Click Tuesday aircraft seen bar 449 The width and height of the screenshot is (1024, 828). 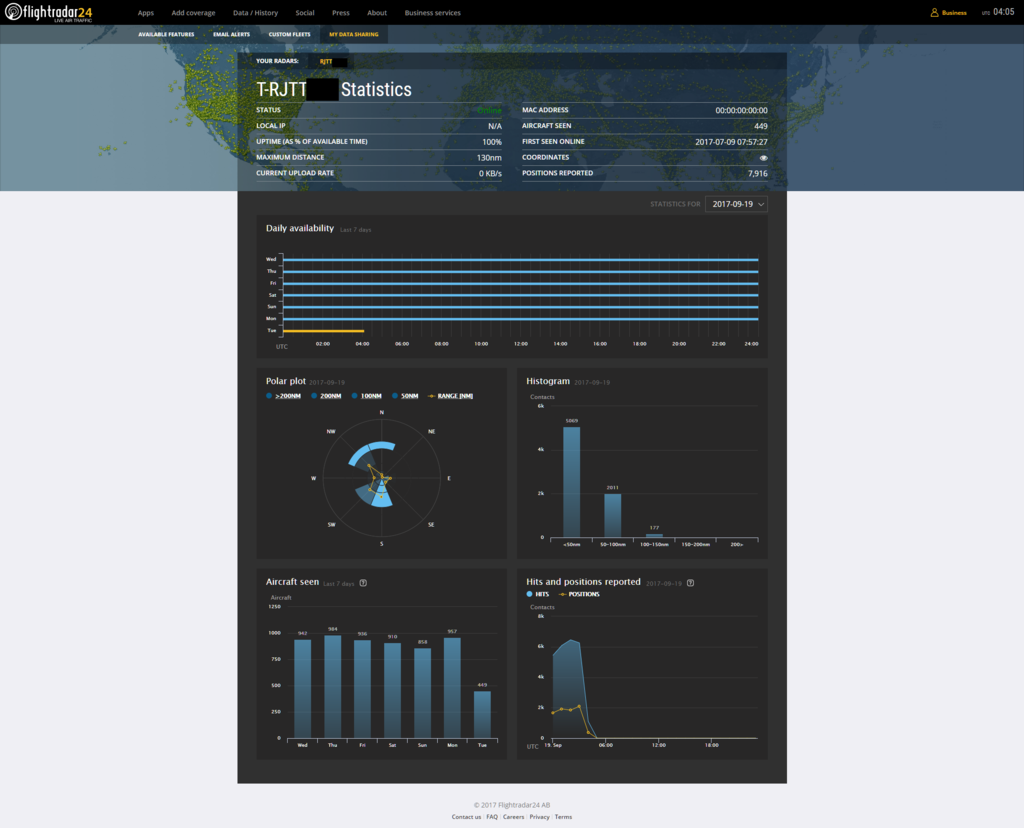click(483, 715)
